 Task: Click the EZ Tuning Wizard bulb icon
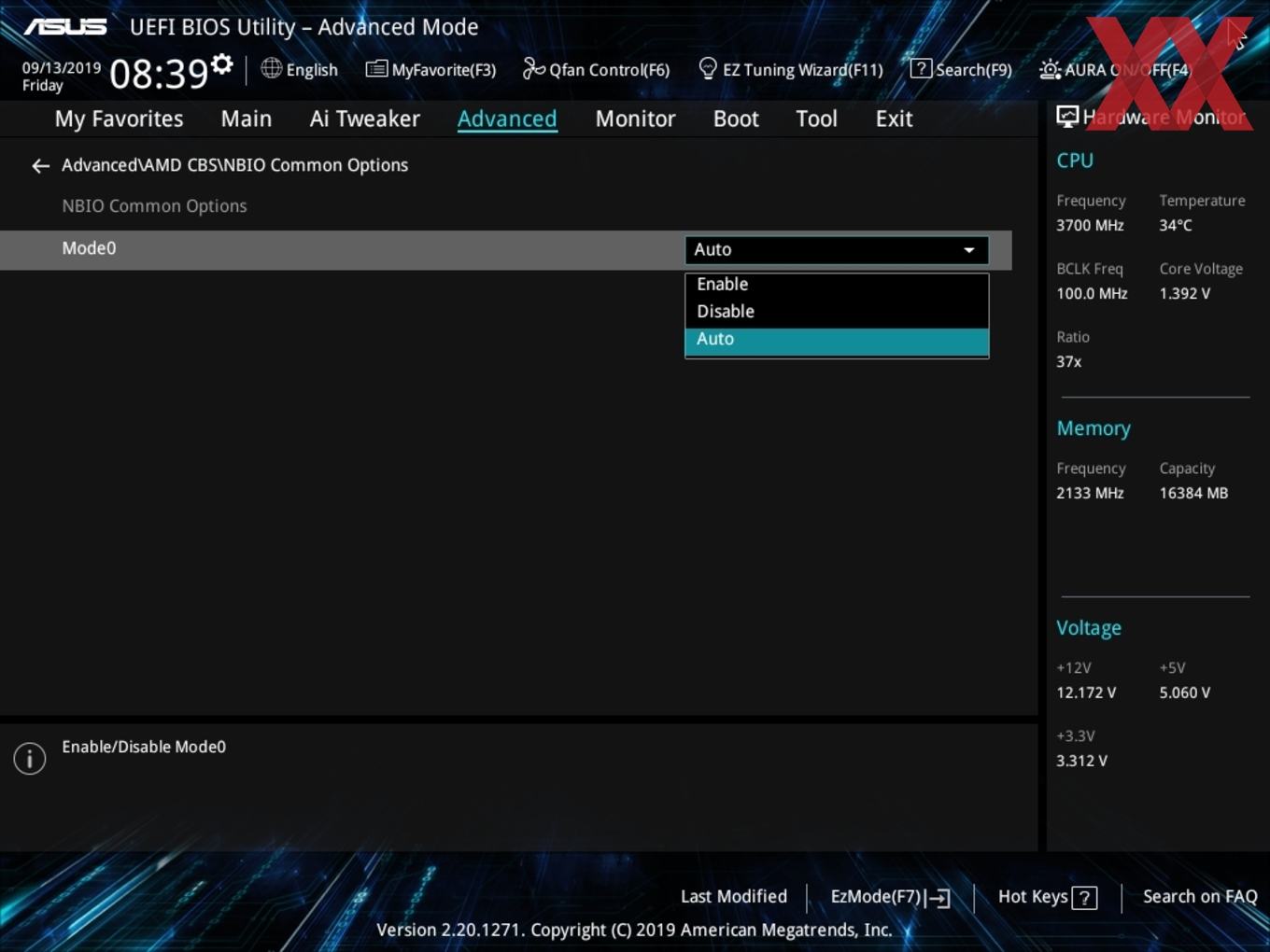pyautogui.click(x=708, y=68)
